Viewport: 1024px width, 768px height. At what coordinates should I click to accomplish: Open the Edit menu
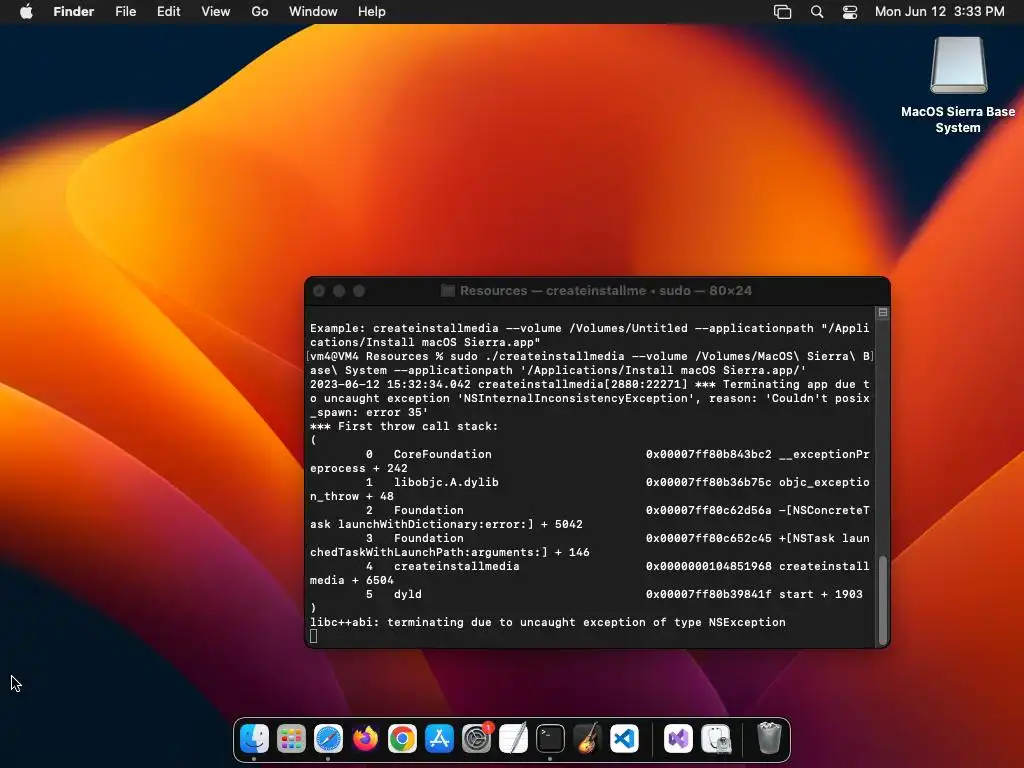(x=168, y=12)
